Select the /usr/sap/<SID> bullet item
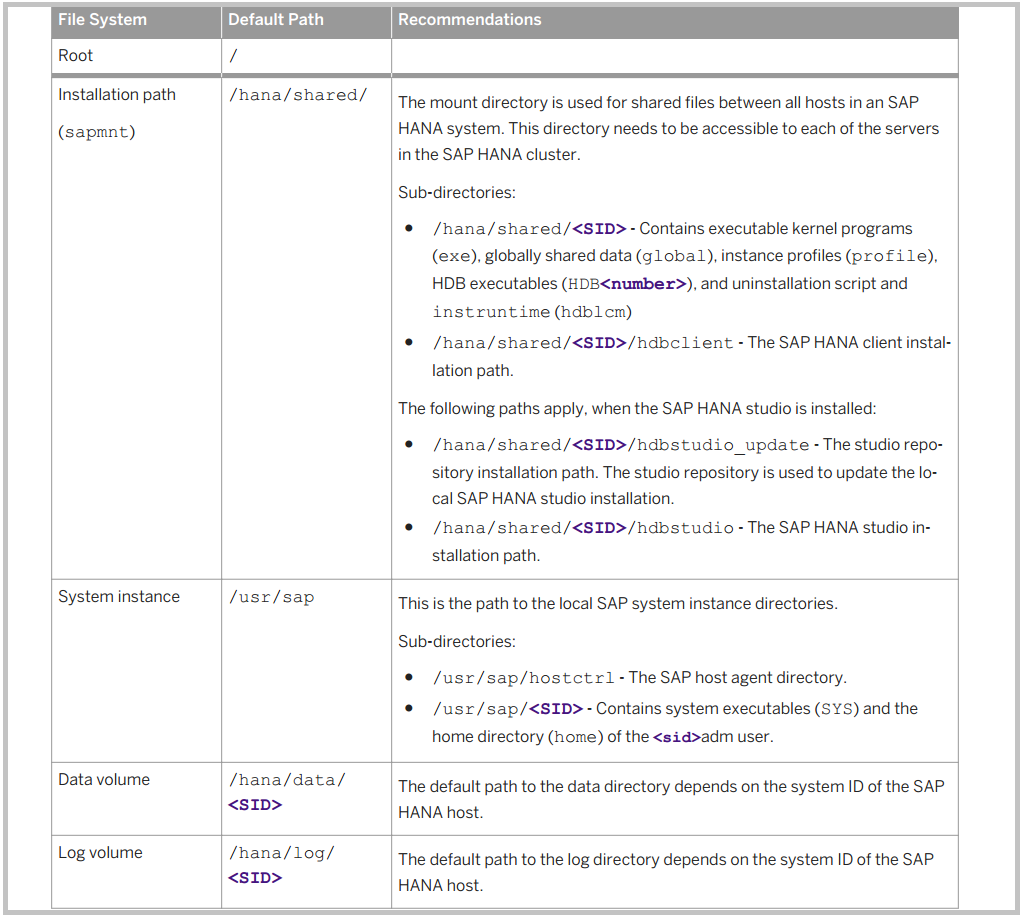Viewport: 1024px width, 918px height. click(x=511, y=708)
